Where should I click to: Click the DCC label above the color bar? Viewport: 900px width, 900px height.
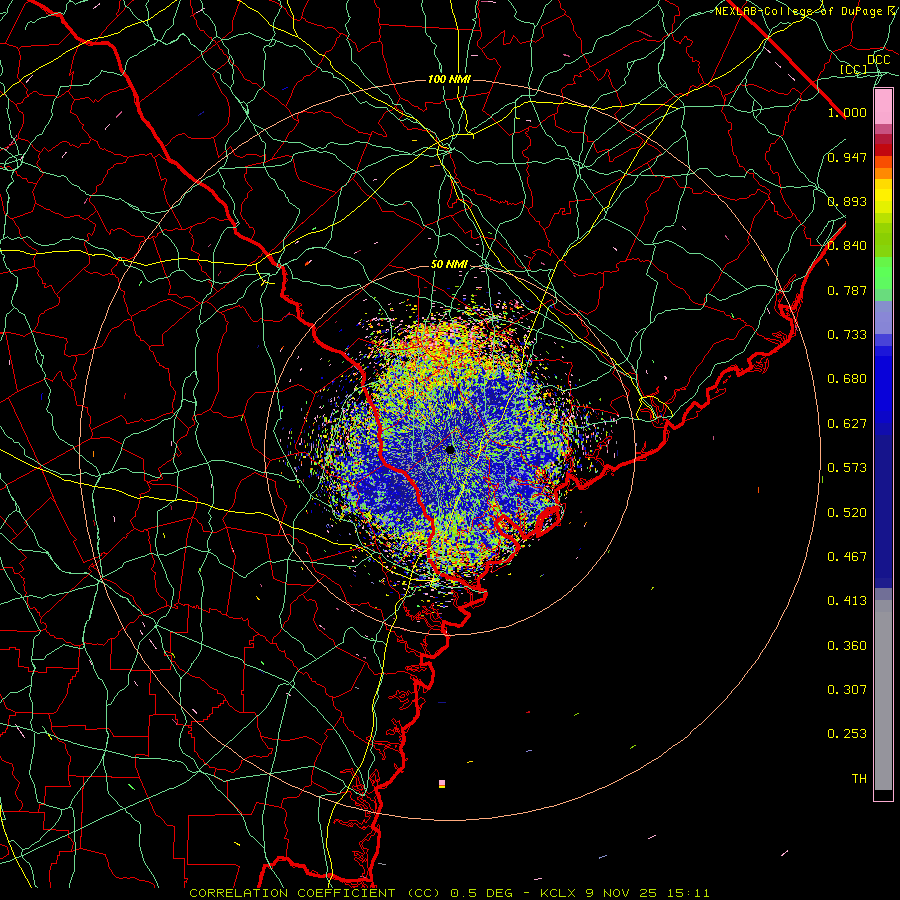coord(878,60)
